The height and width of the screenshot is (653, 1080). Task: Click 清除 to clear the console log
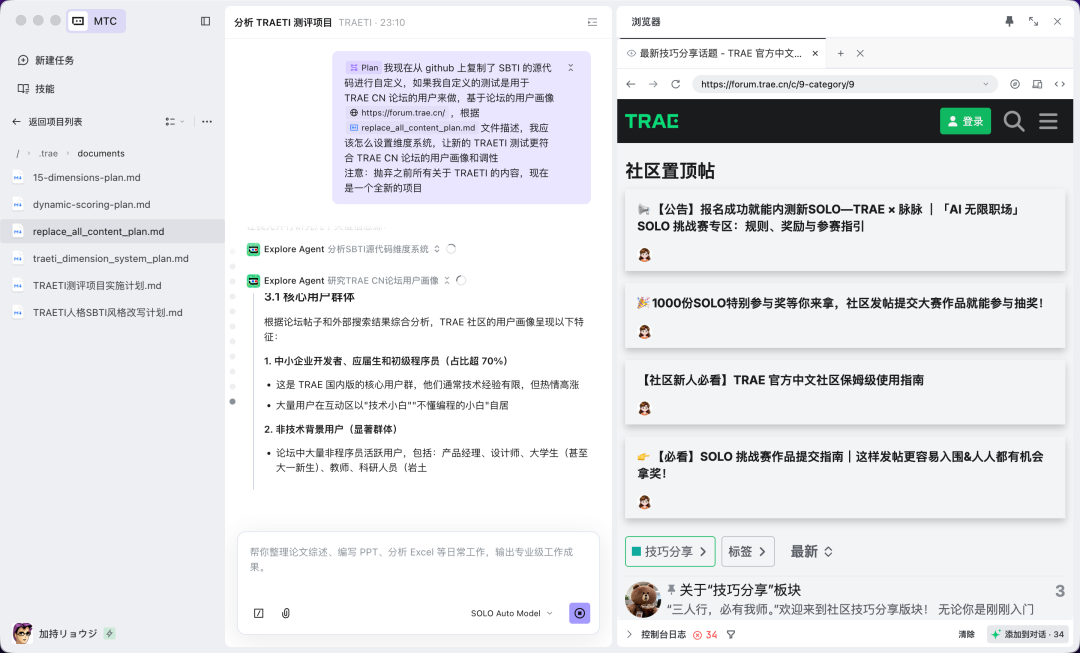(x=964, y=634)
